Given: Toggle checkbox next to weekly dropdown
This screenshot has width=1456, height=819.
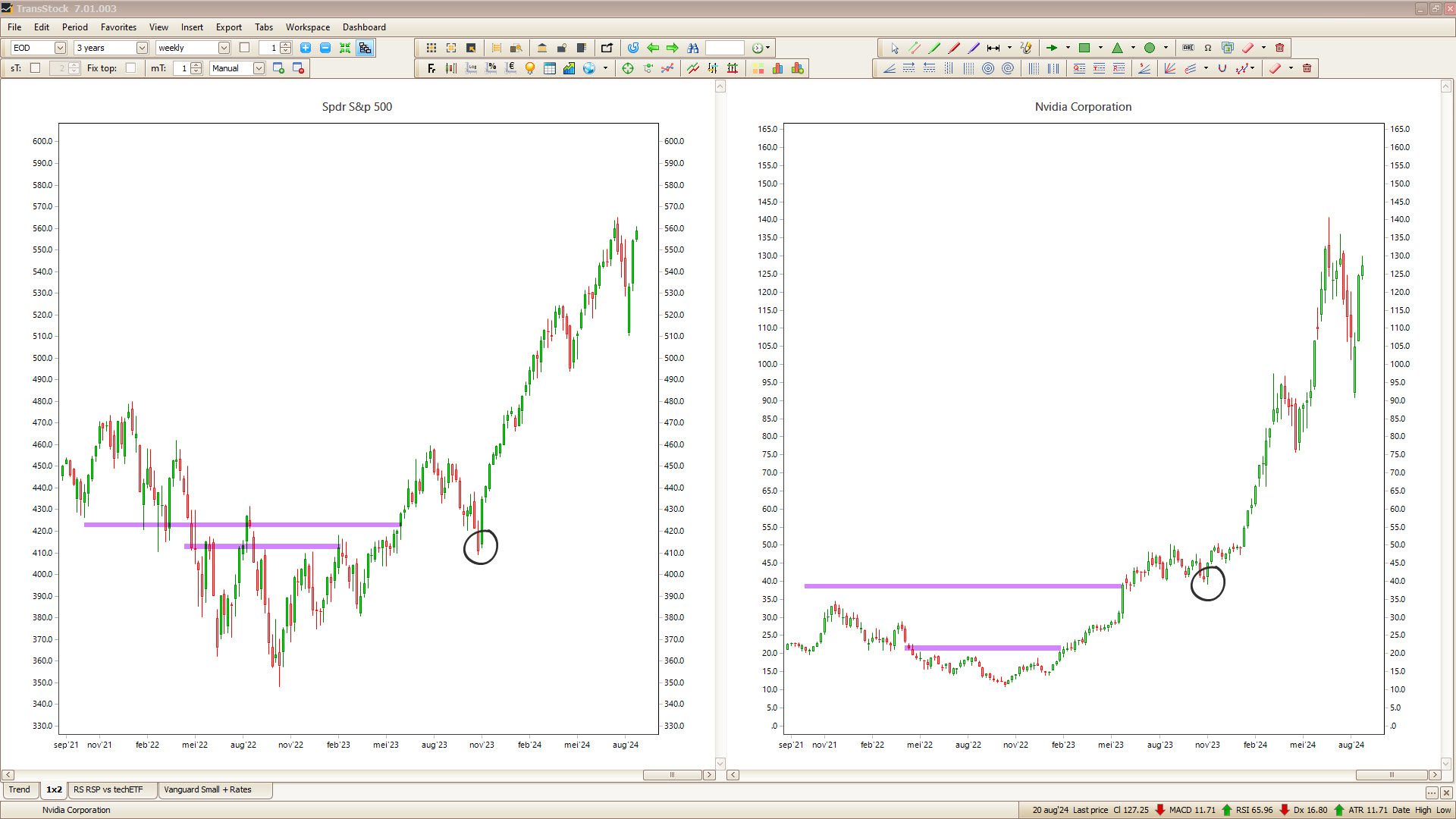Looking at the screenshot, I should coord(244,48).
